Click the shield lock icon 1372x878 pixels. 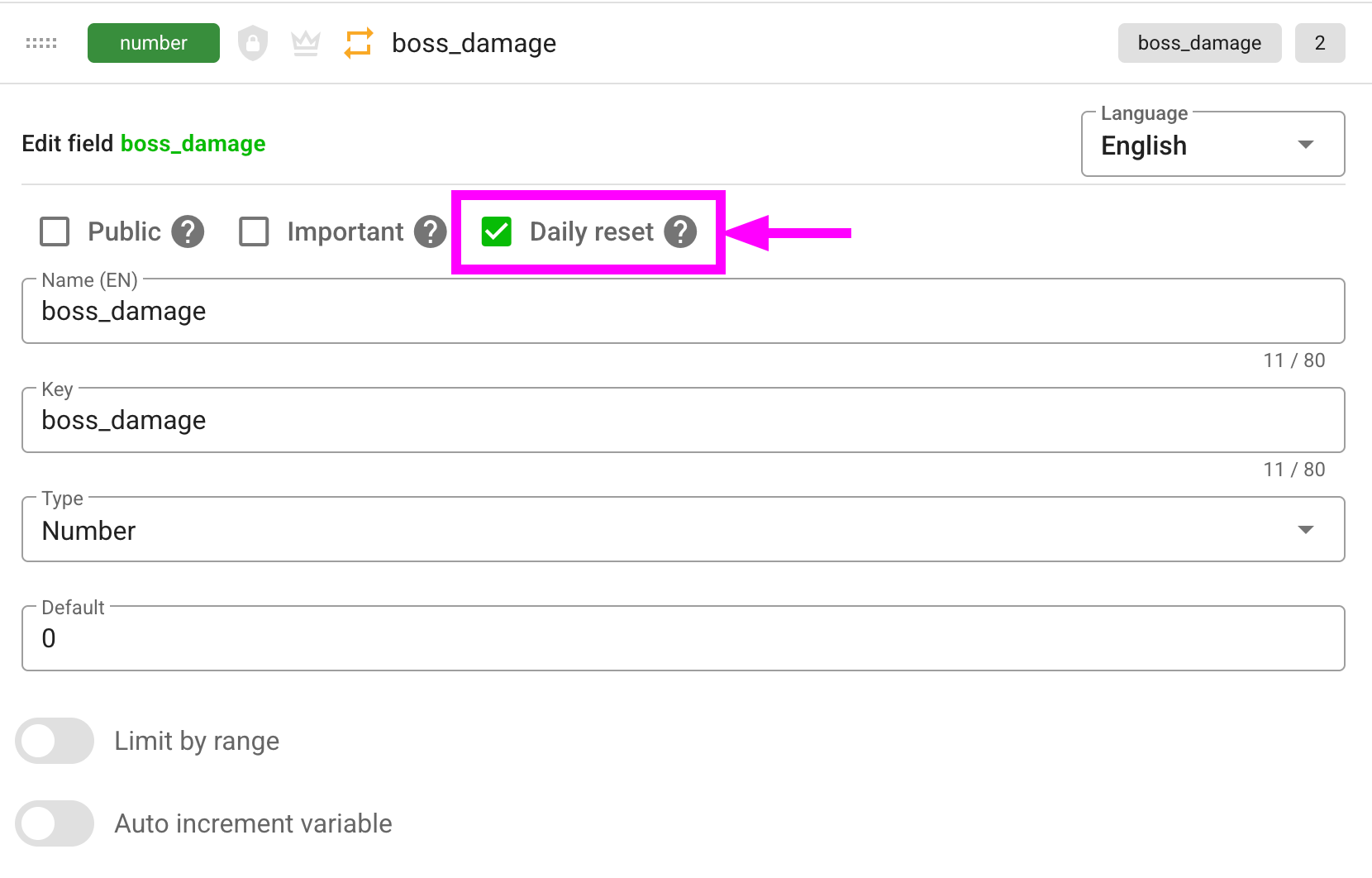pyautogui.click(x=253, y=43)
